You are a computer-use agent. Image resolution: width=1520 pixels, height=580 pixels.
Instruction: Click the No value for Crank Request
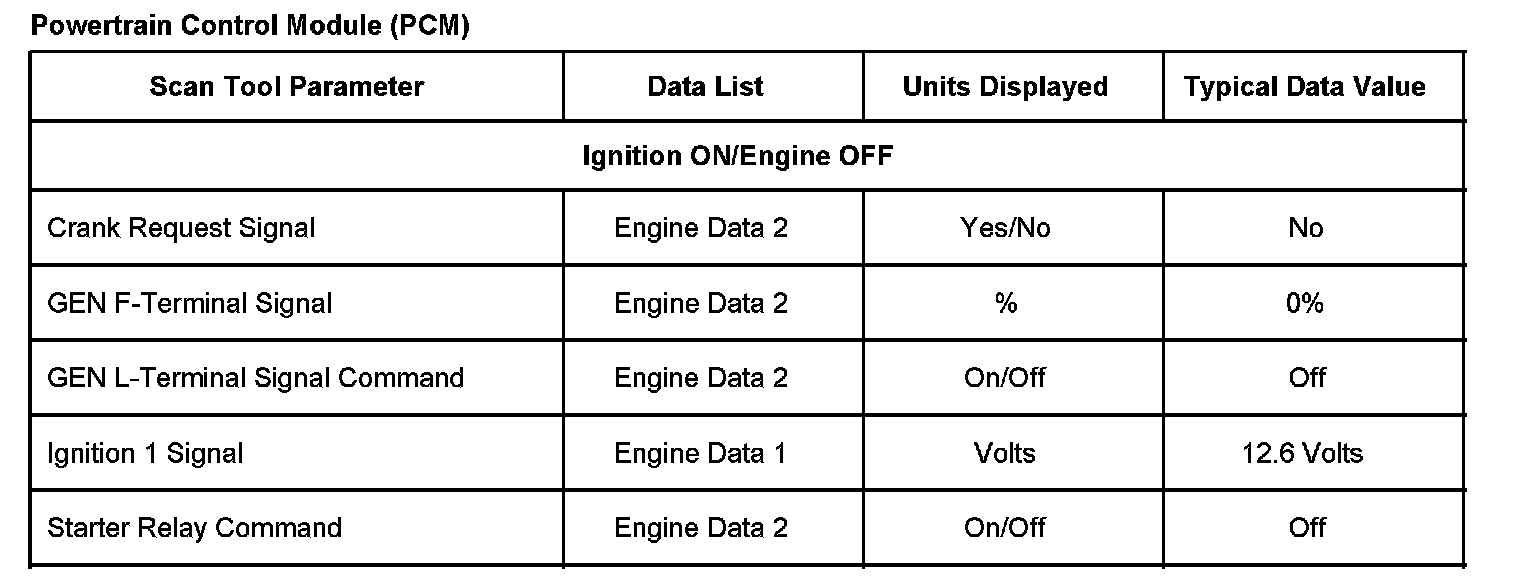1305,228
